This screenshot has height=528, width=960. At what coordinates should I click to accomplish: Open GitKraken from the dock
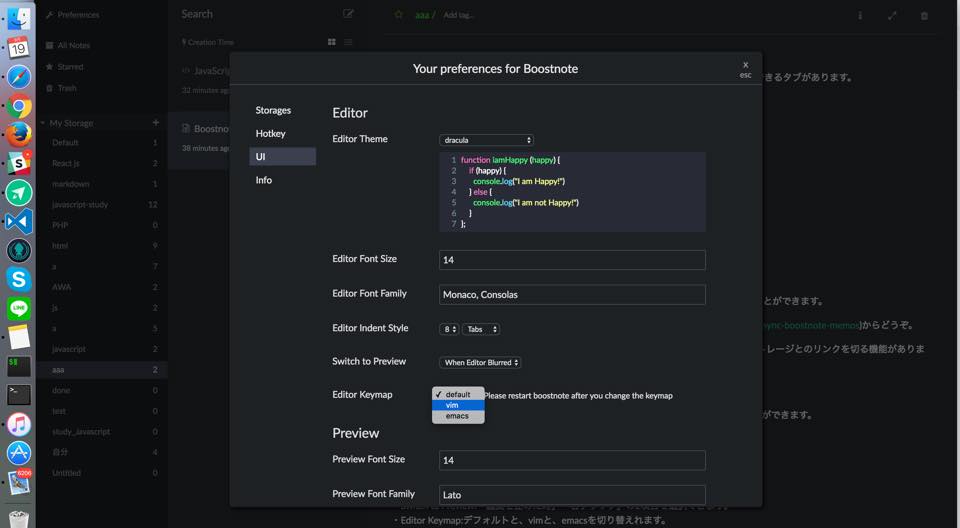[x=18, y=251]
